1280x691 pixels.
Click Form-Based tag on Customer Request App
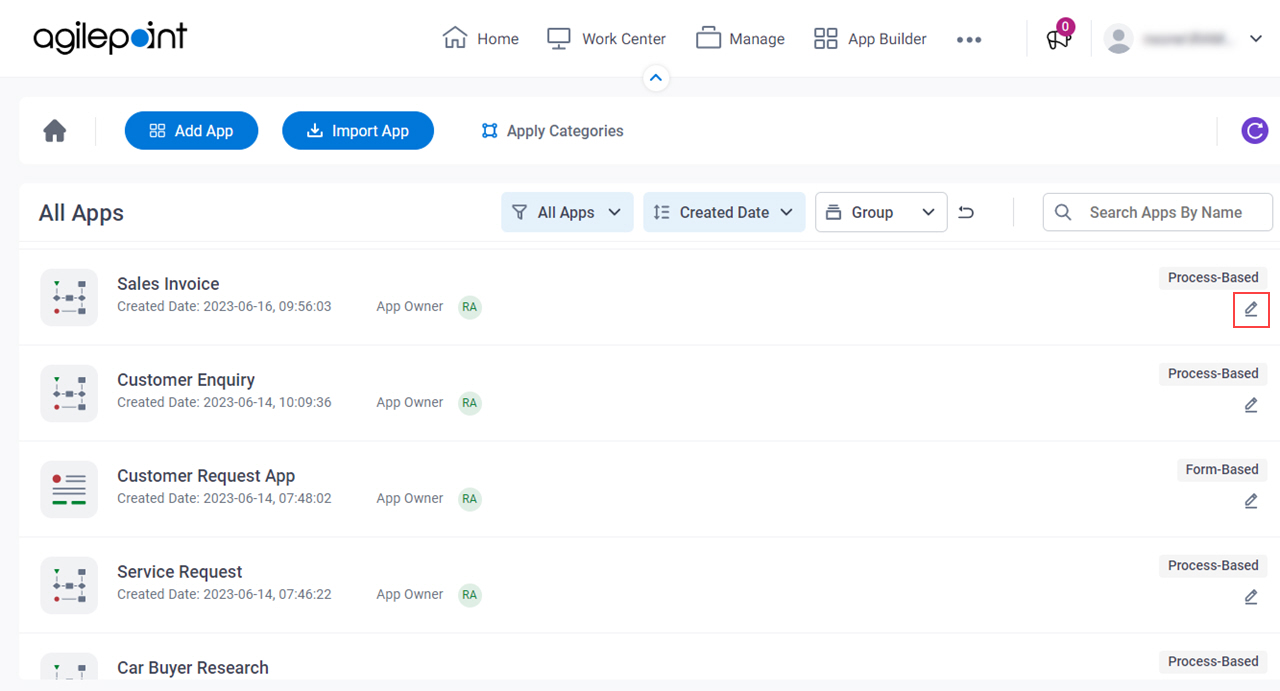[x=1222, y=470]
